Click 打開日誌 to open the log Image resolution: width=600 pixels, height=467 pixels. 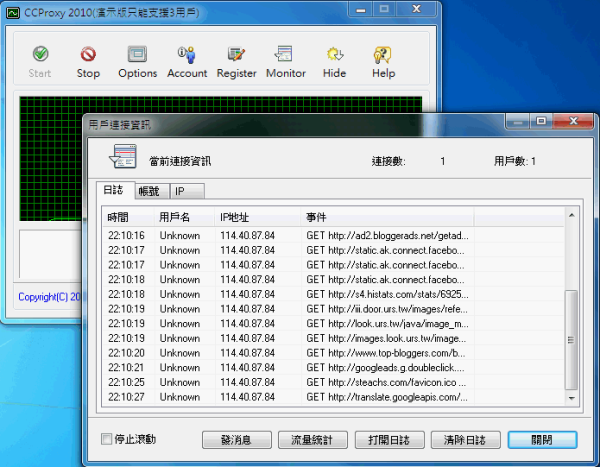389,440
